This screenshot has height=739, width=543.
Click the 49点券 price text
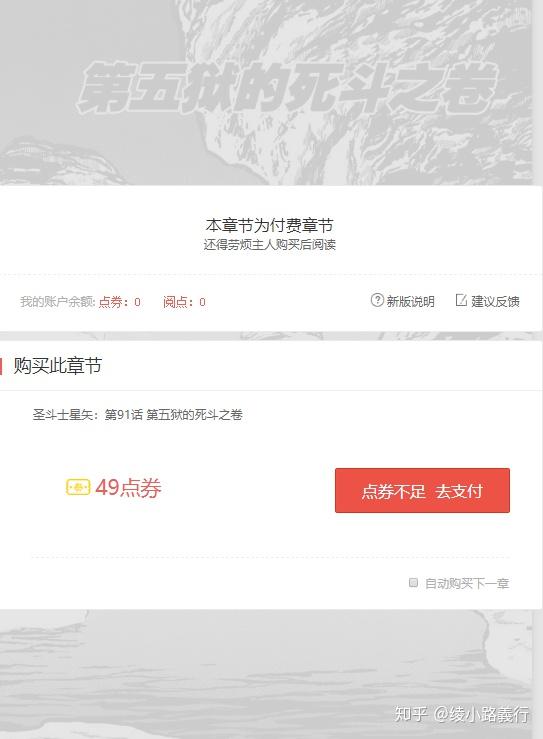click(x=128, y=488)
